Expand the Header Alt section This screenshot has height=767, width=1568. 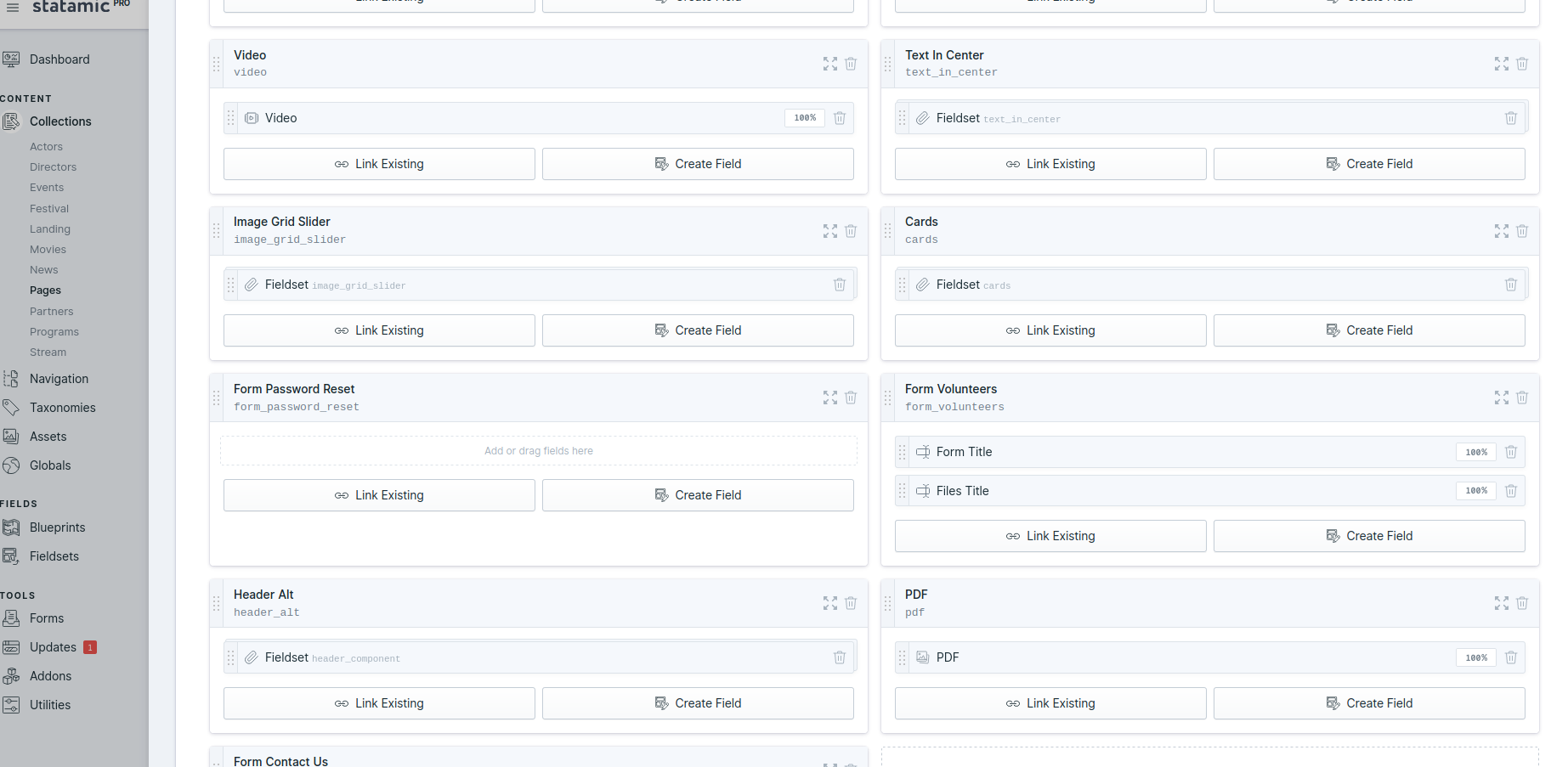(830, 603)
